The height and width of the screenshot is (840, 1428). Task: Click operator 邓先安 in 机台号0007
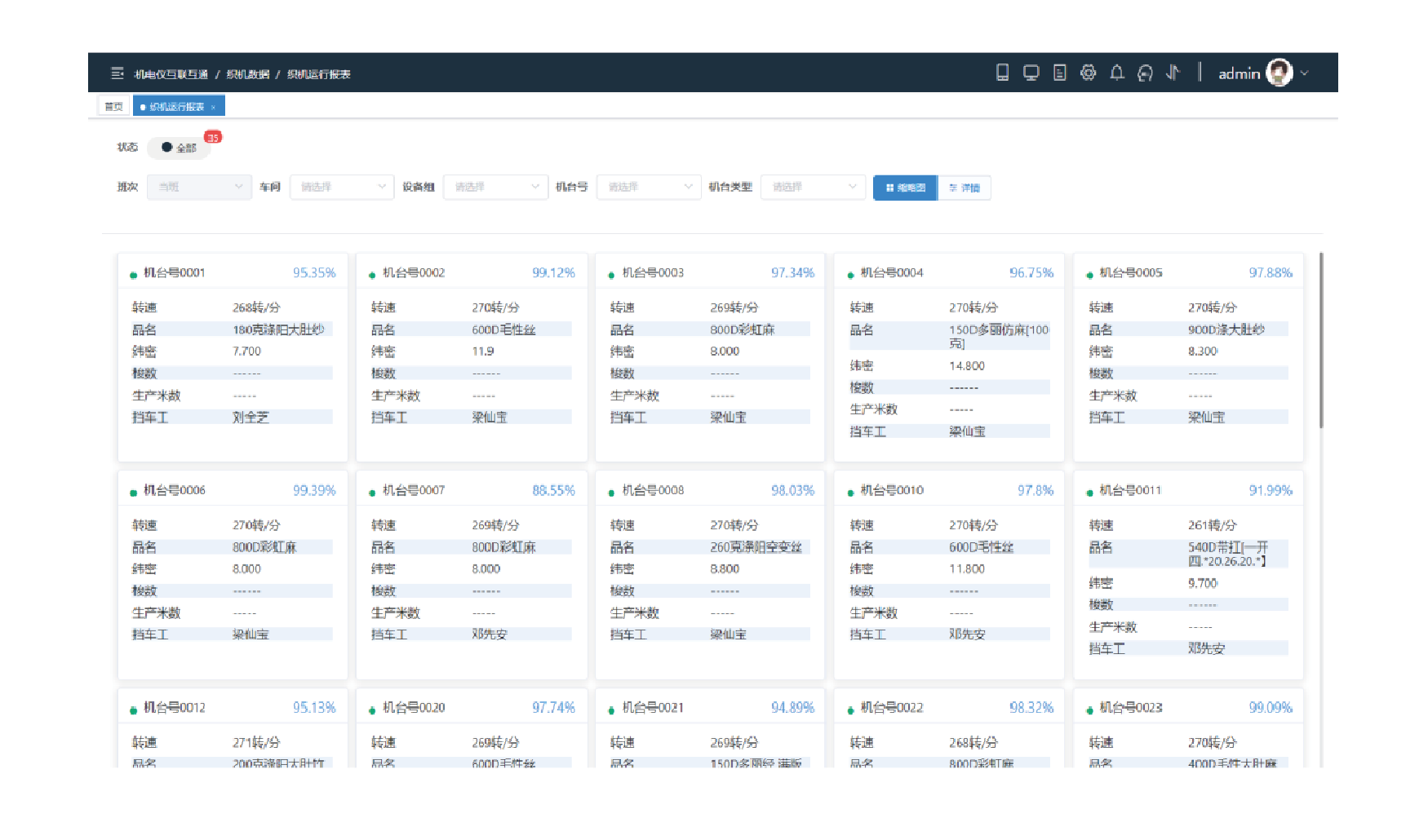point(490,634)
